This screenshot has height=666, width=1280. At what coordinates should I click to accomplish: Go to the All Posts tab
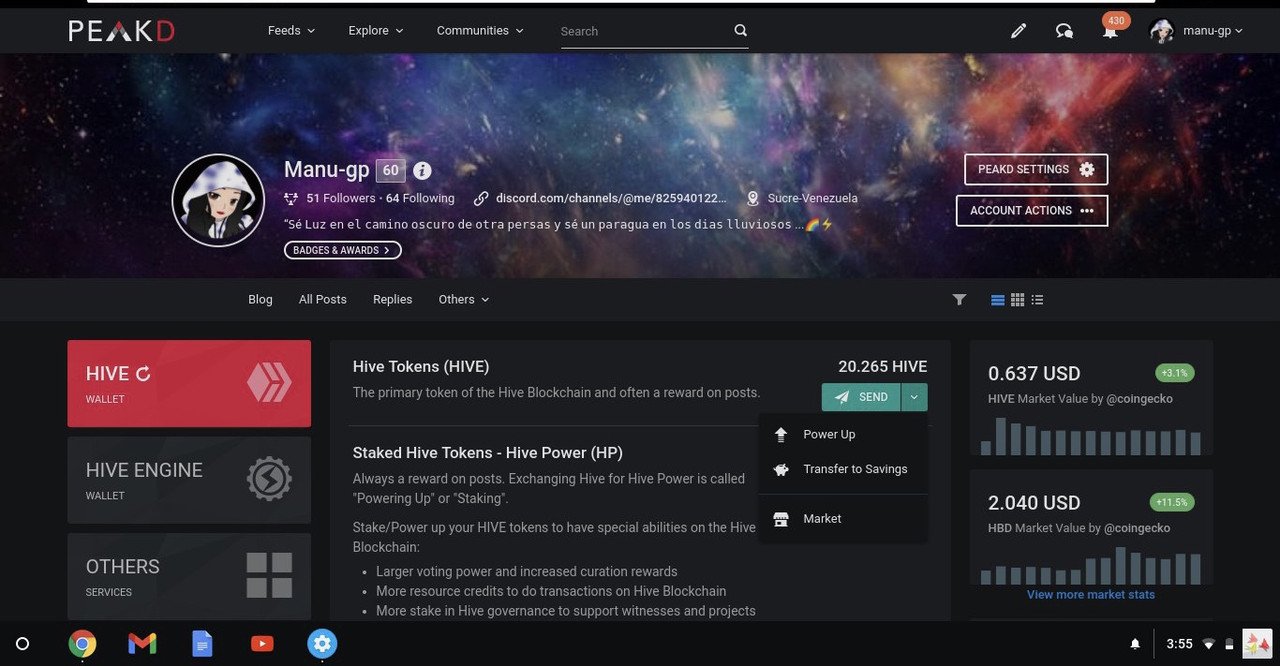point(323,299)
